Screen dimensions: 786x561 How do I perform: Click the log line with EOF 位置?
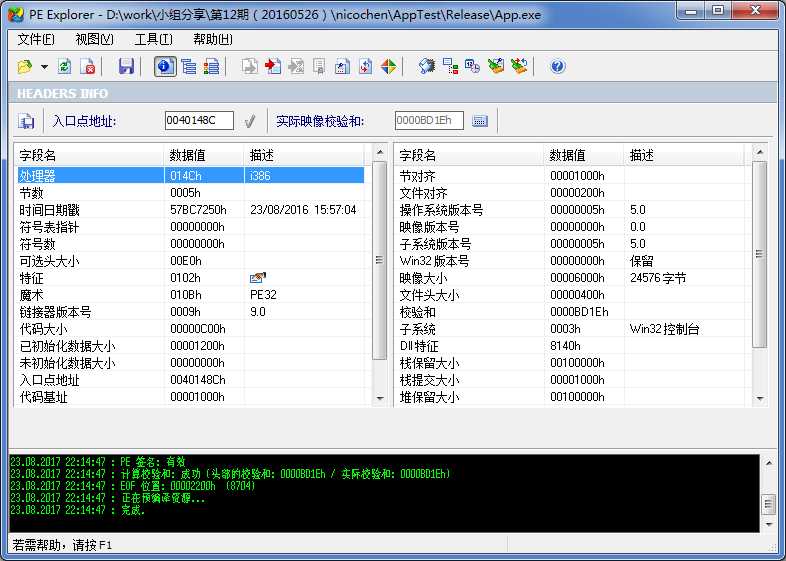[x=133, y=486]
